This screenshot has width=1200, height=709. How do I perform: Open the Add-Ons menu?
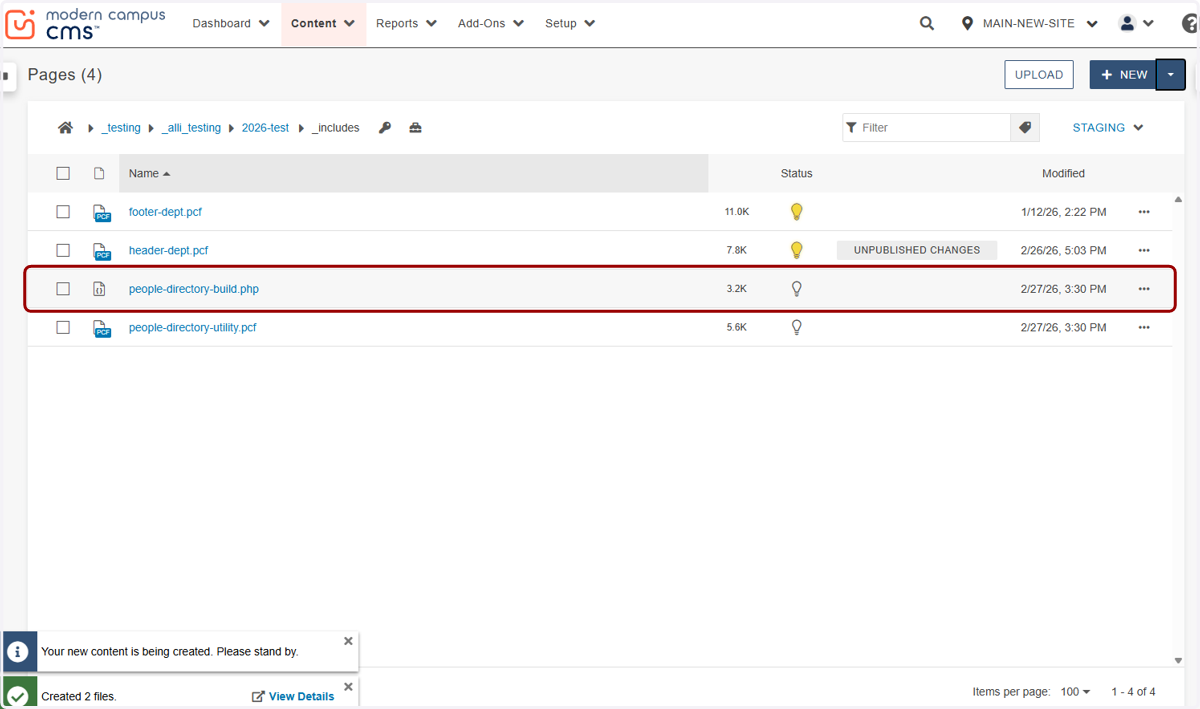coord(490,23)
